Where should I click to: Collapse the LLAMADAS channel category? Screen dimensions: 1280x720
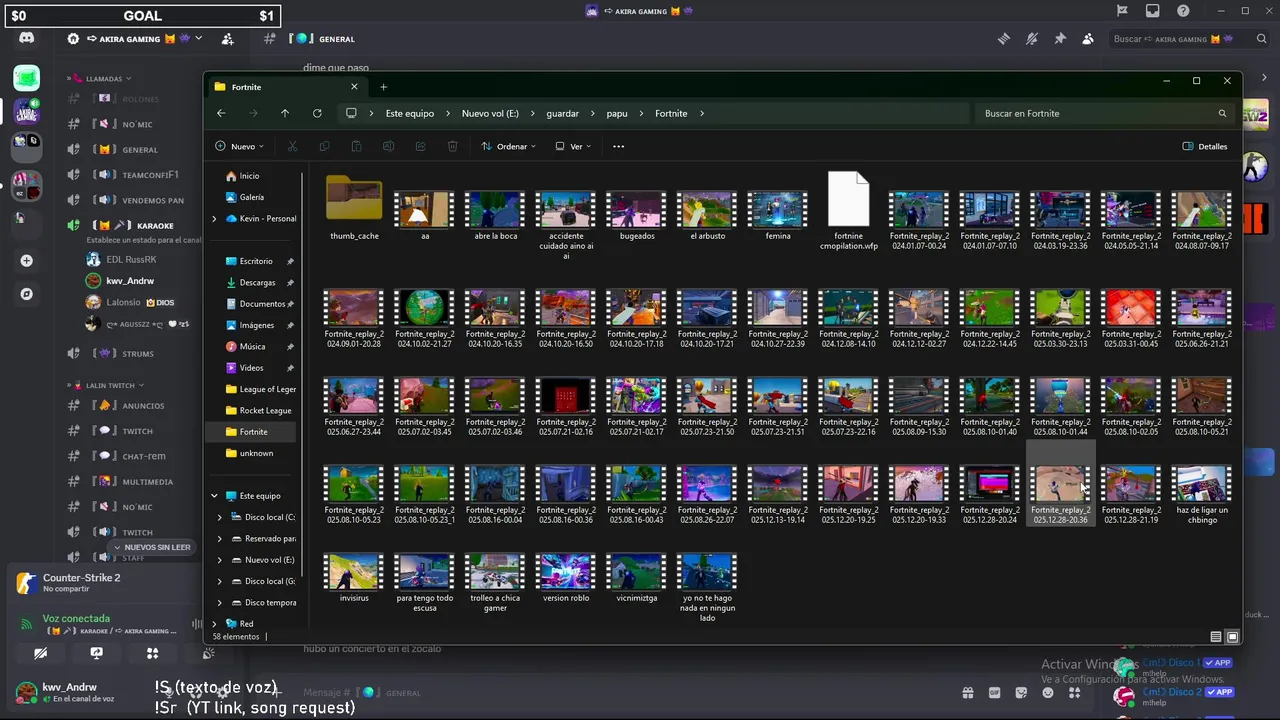(104, 79)
